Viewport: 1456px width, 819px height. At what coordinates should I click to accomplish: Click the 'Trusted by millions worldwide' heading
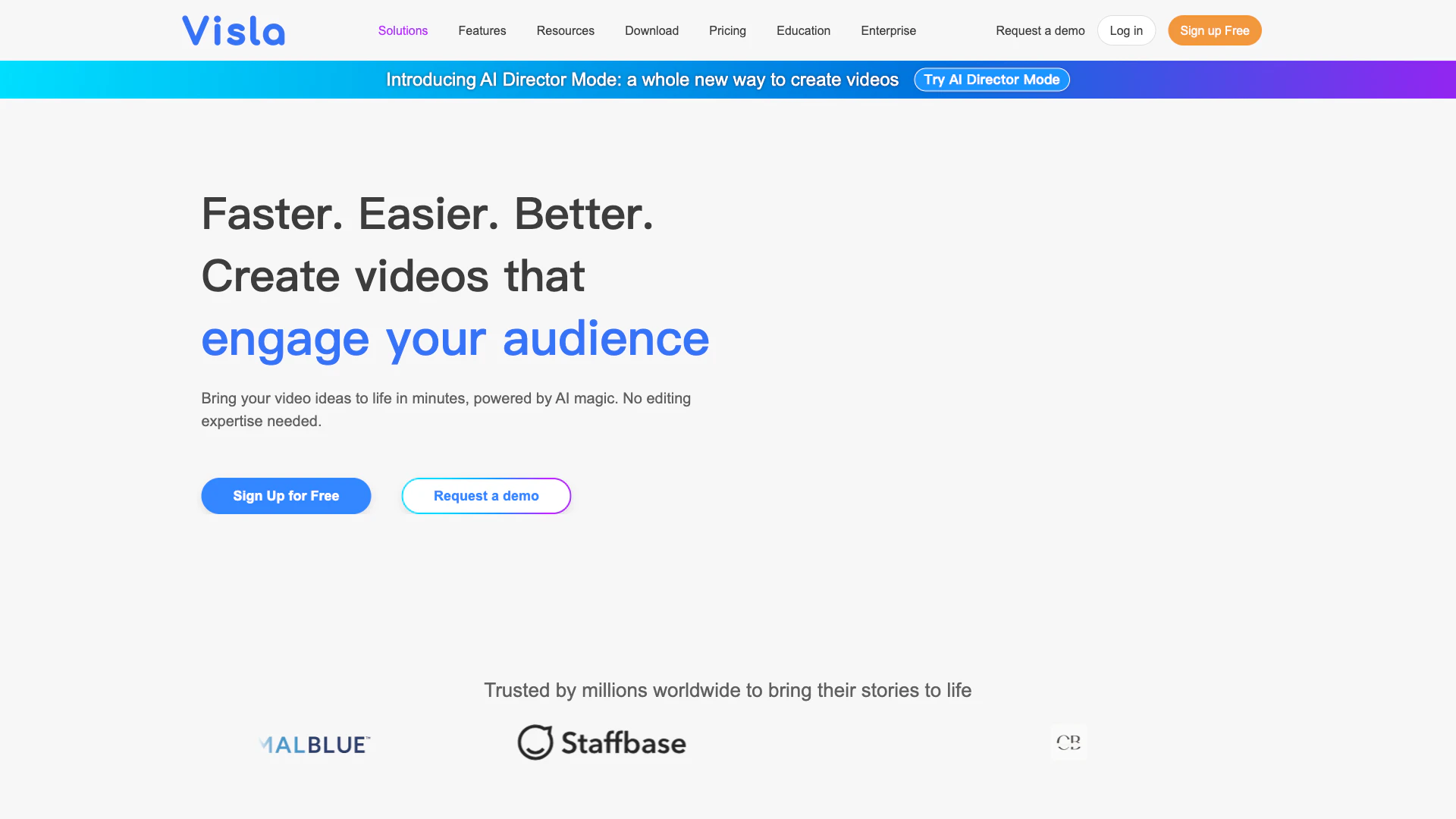727,690
